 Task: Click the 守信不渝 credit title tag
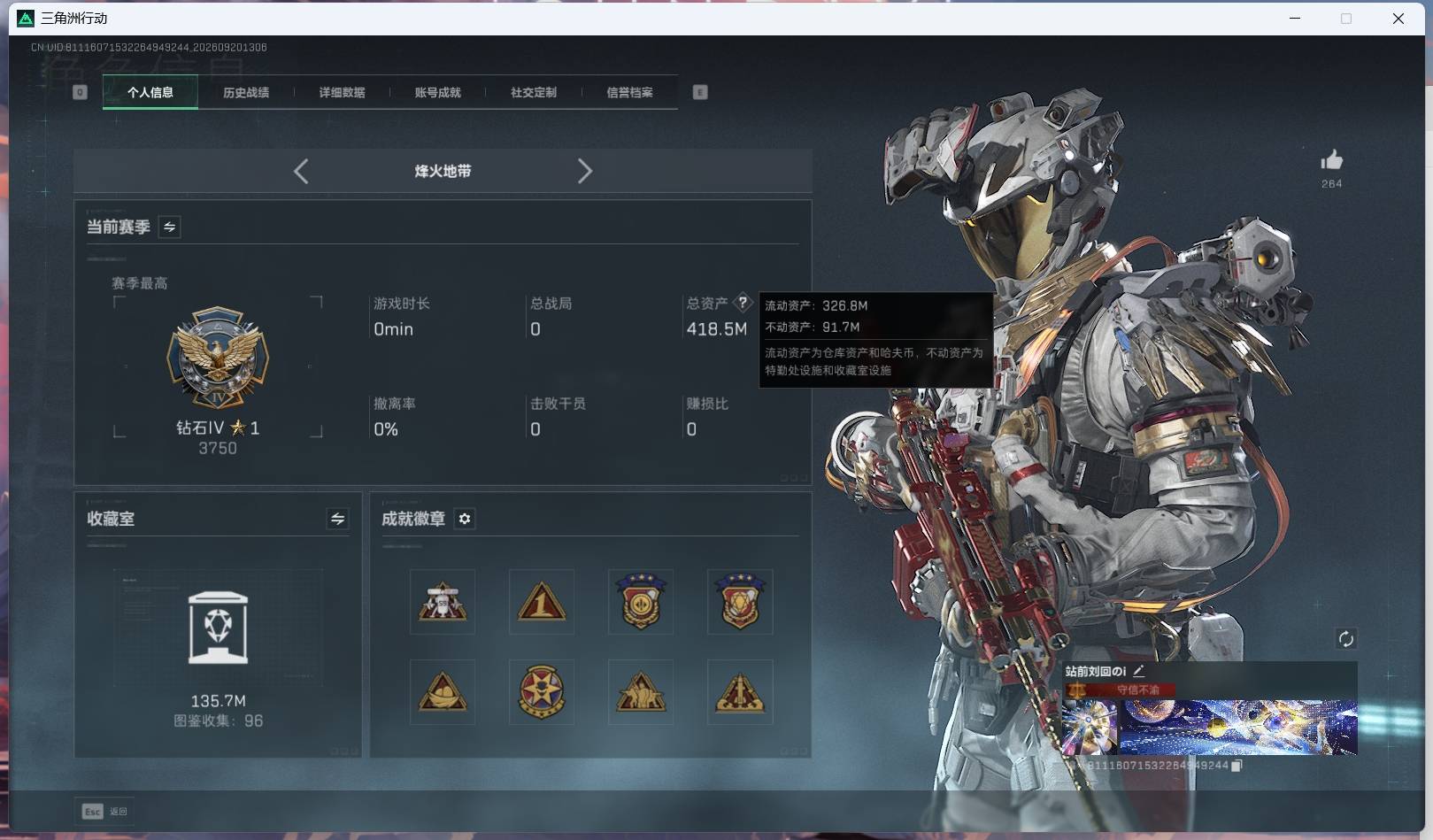pyautogui.click(x=1121, y=690)
